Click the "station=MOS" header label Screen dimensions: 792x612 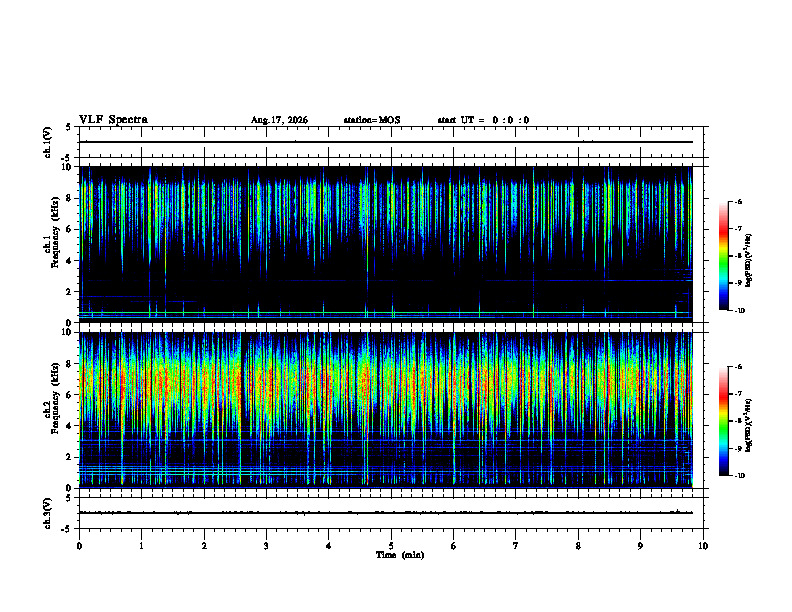372,120
